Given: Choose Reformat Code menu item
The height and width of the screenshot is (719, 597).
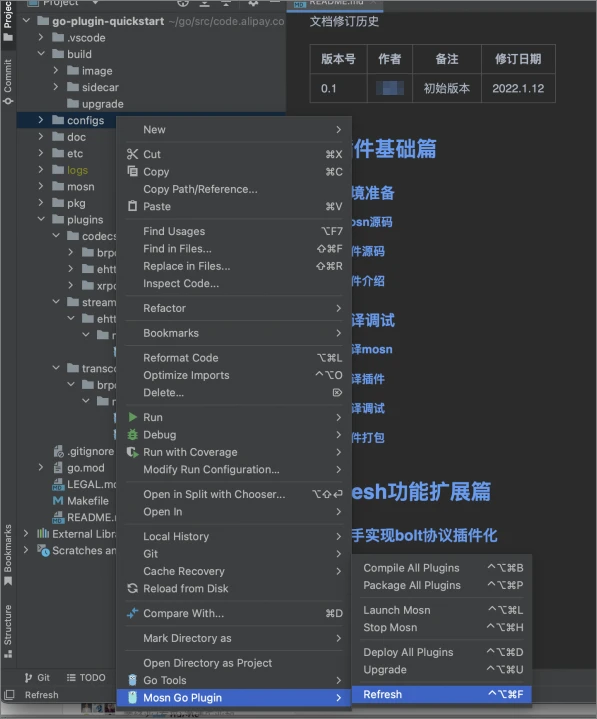Looking at the screenshot, I should click(x=234, y=358).
